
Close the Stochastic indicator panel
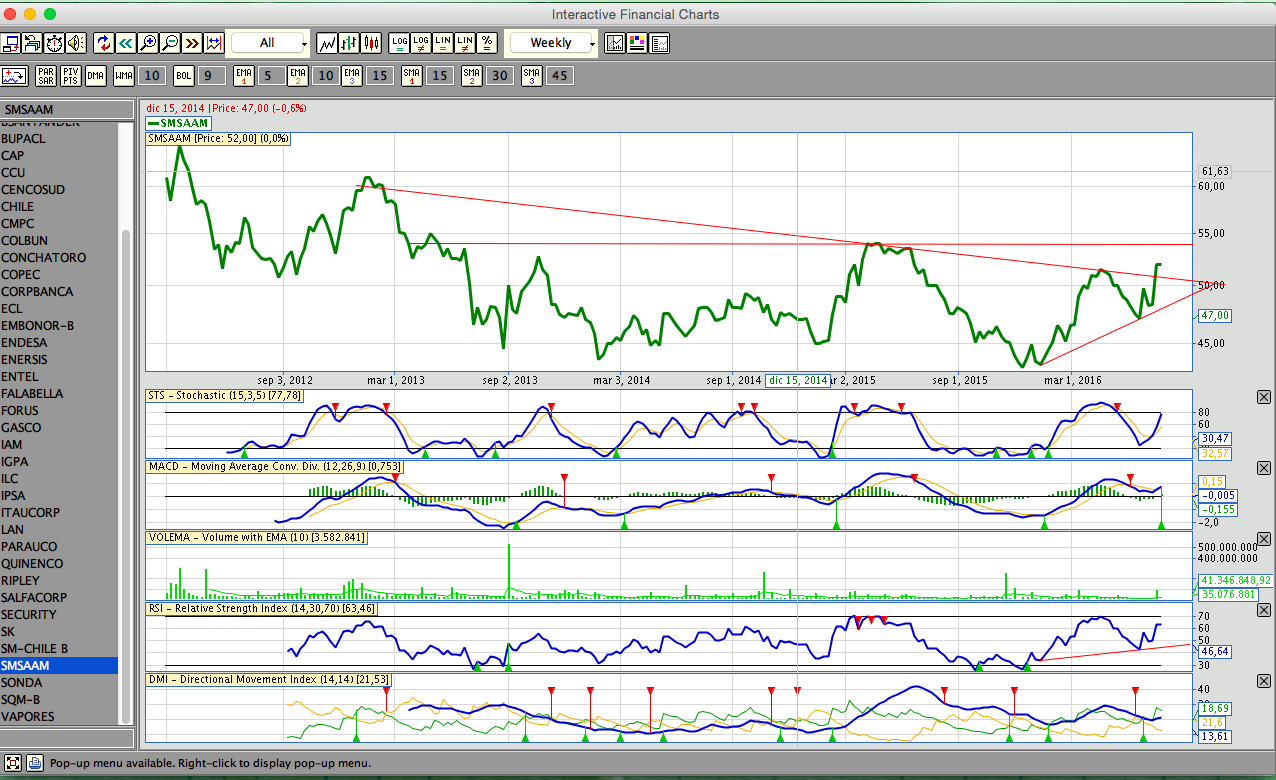(x=1263, y=397)
